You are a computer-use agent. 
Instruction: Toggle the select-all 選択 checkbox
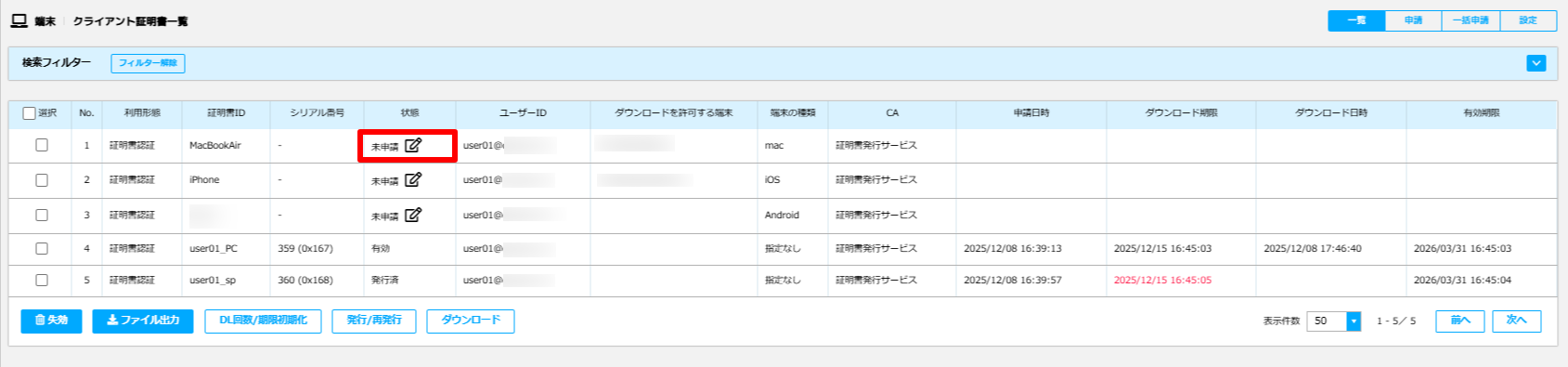point(29,113)
